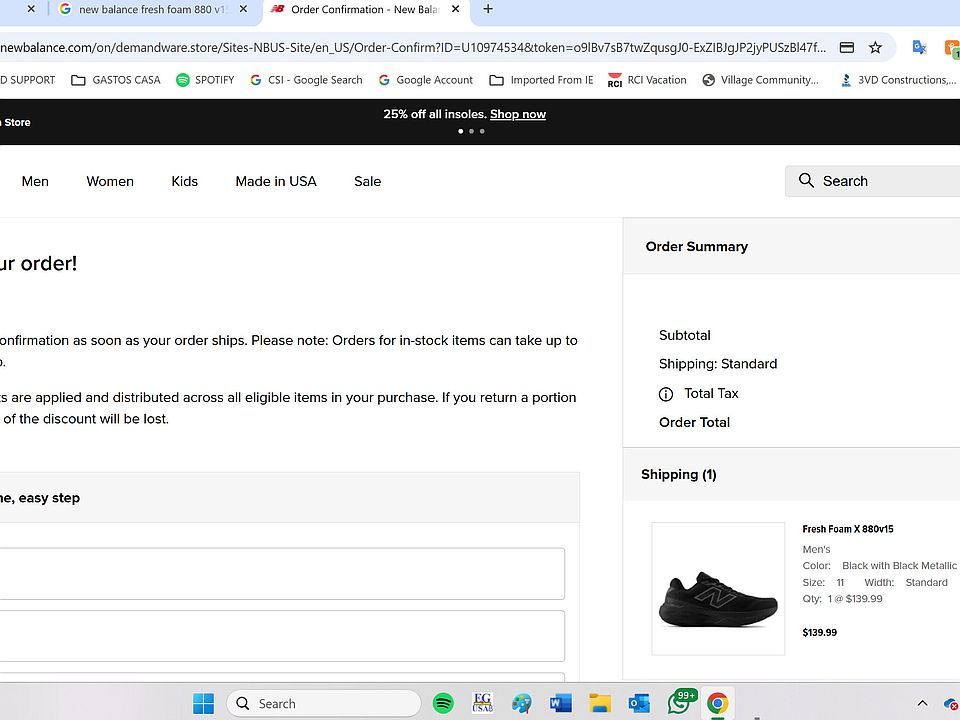The width and height of the screenshot is (960, 720).
Task: Open the Men navigation menu
Action: pyautogui.click(x=35, y=181)
